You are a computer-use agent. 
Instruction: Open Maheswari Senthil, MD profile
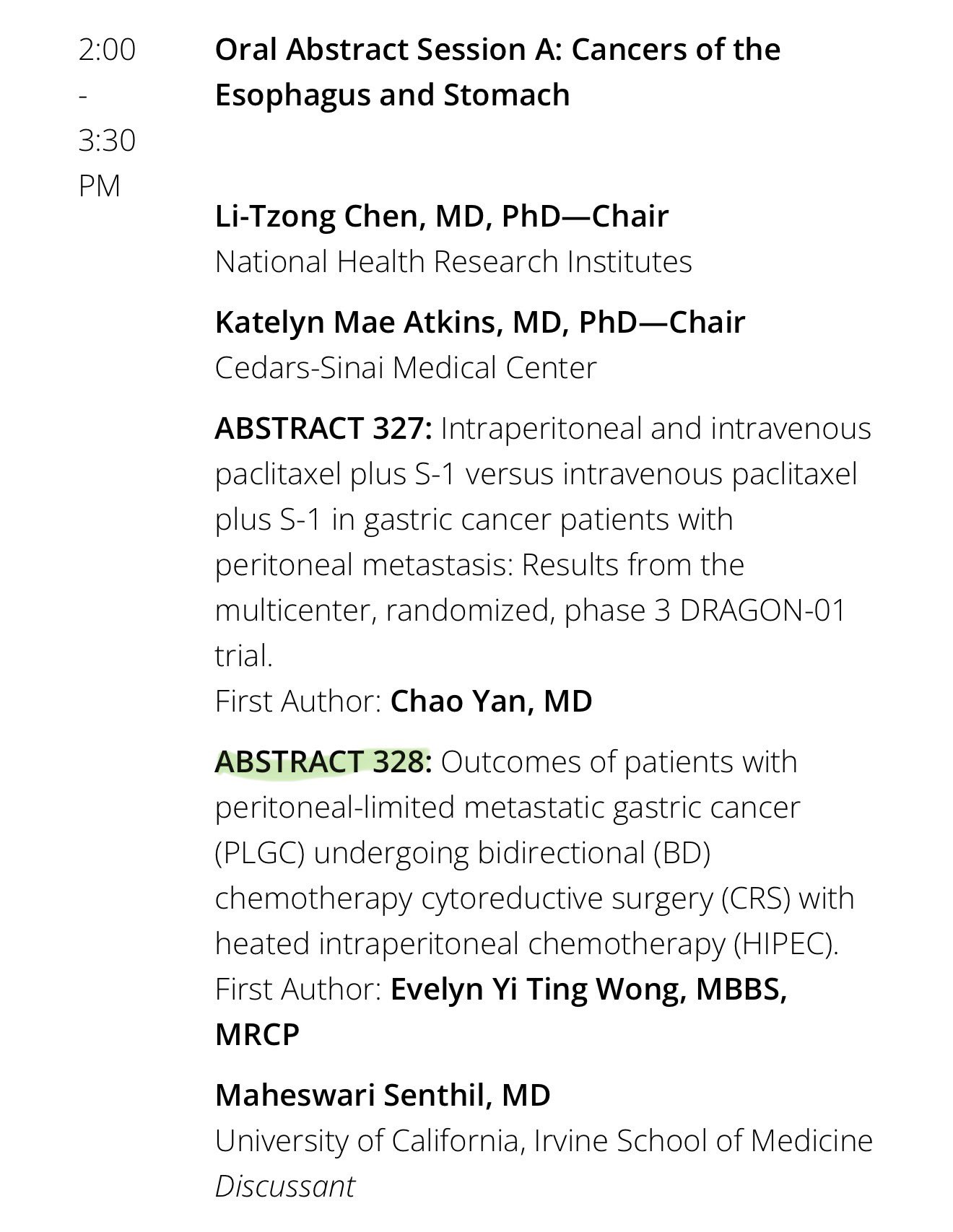coord(383,1095)
